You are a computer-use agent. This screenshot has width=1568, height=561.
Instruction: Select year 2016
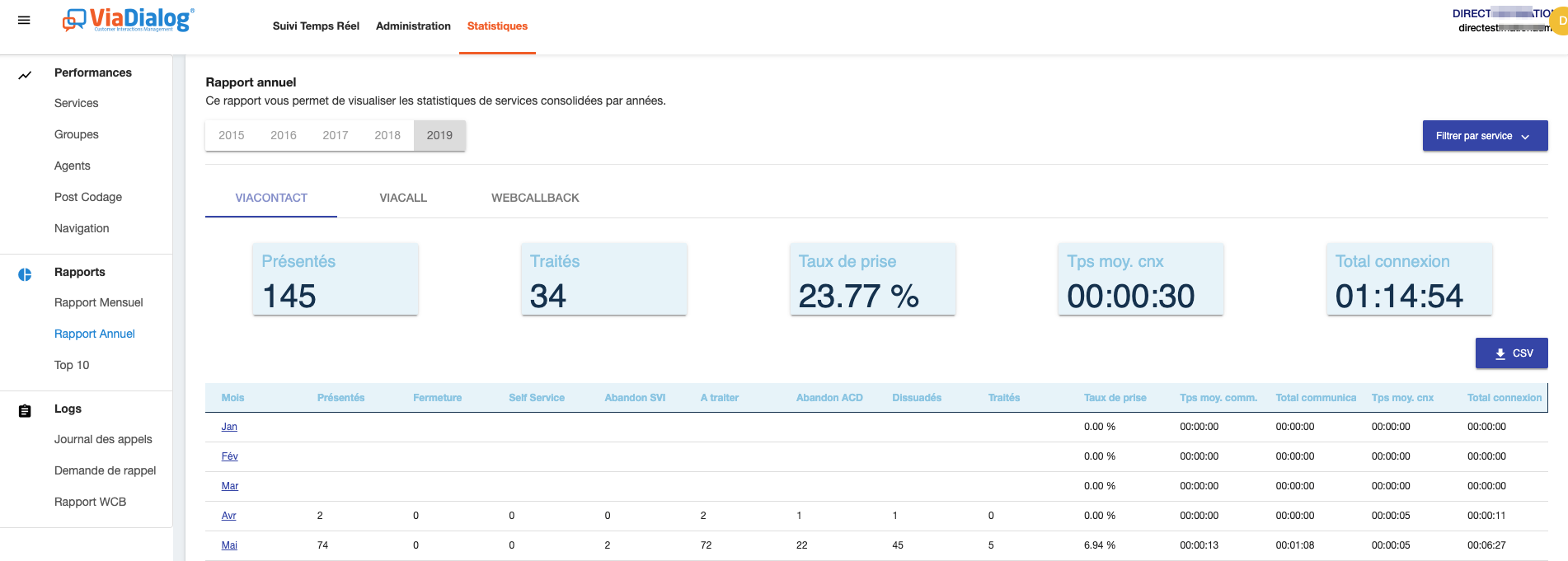click(x=284, y=135)
